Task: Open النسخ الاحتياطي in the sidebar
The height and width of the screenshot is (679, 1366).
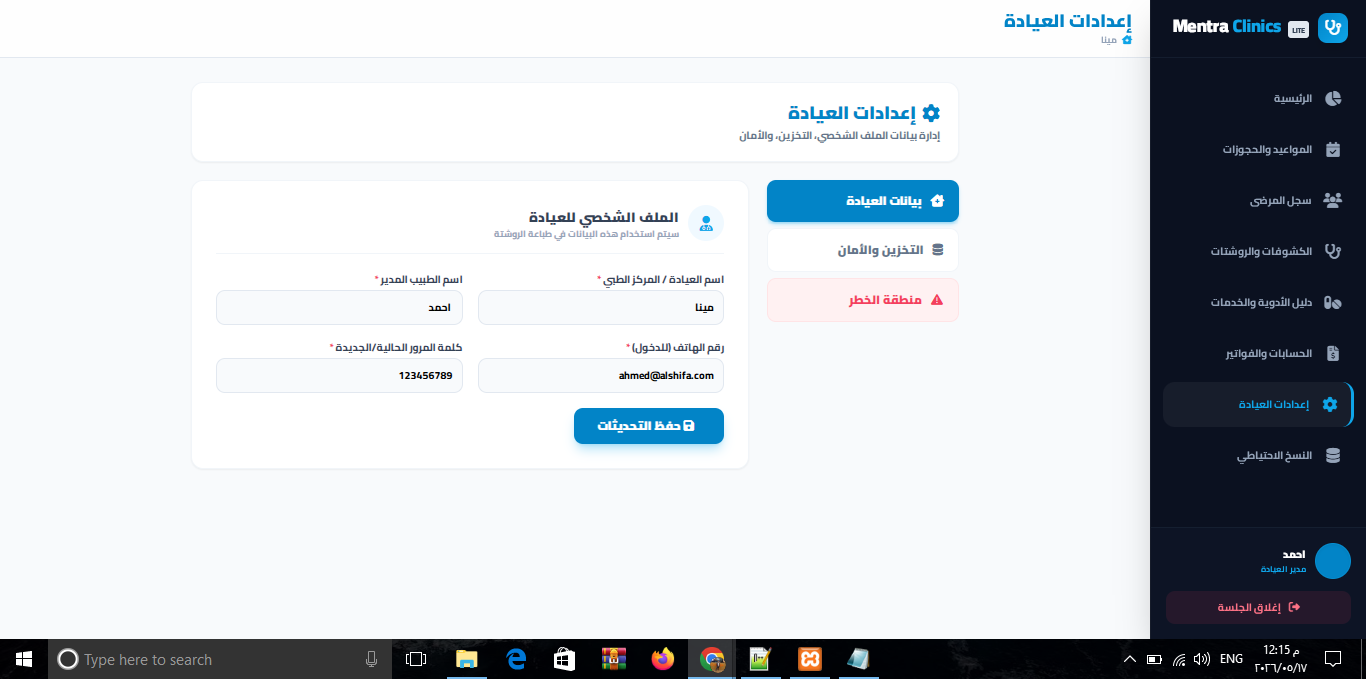Action: [1257, 455]
